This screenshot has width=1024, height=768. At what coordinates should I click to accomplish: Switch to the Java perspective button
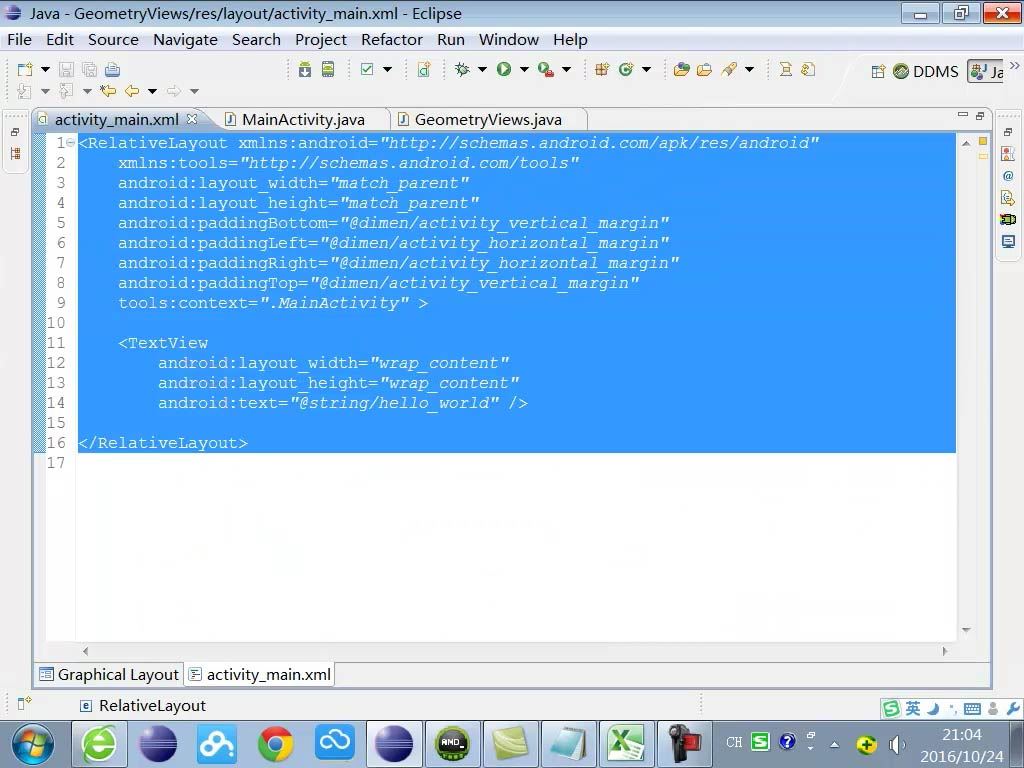(x=987, y=71)
